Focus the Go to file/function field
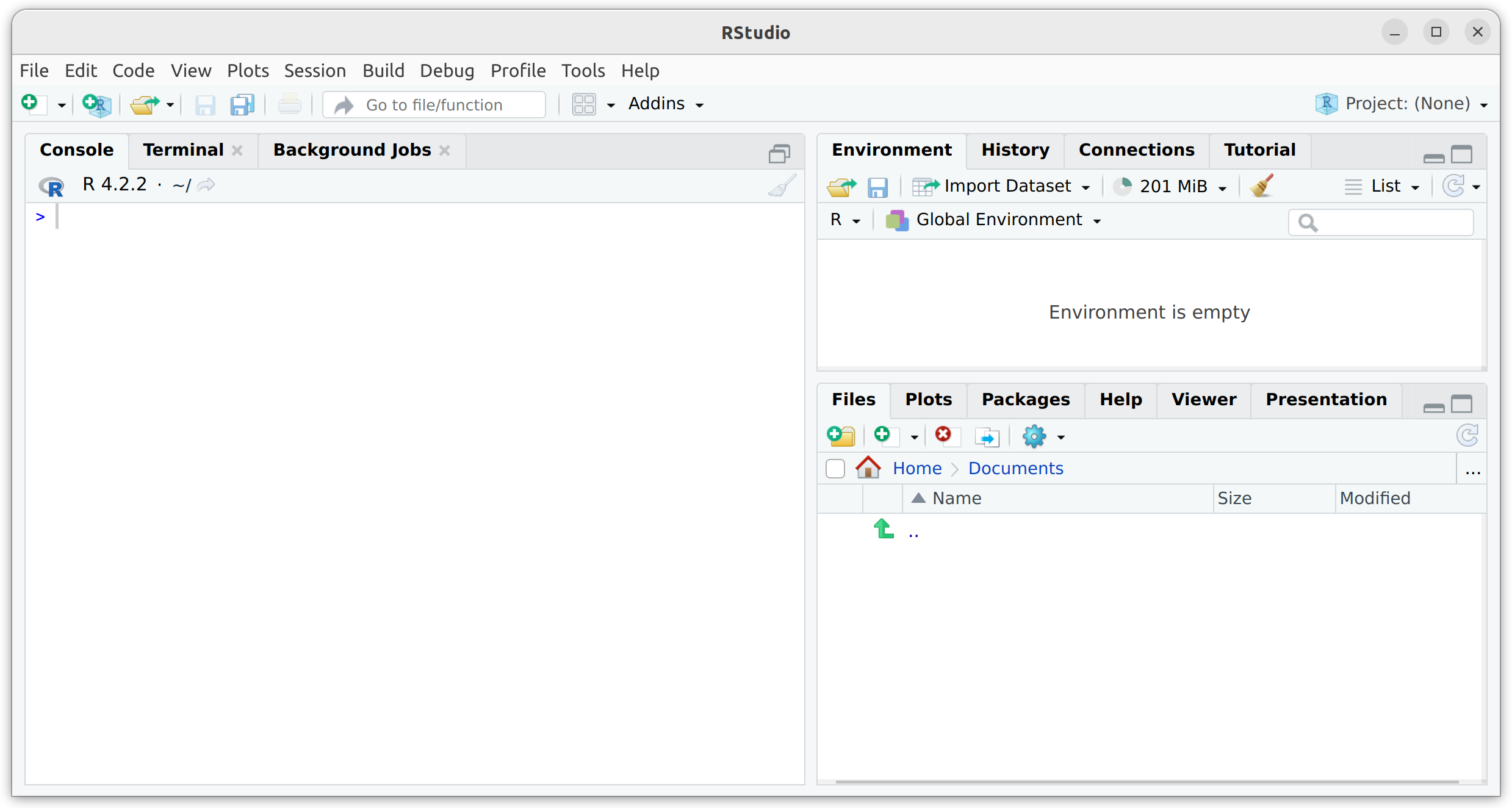This screenshot has height=808, width=1512. pyautogui.click(x=434, y=105)
